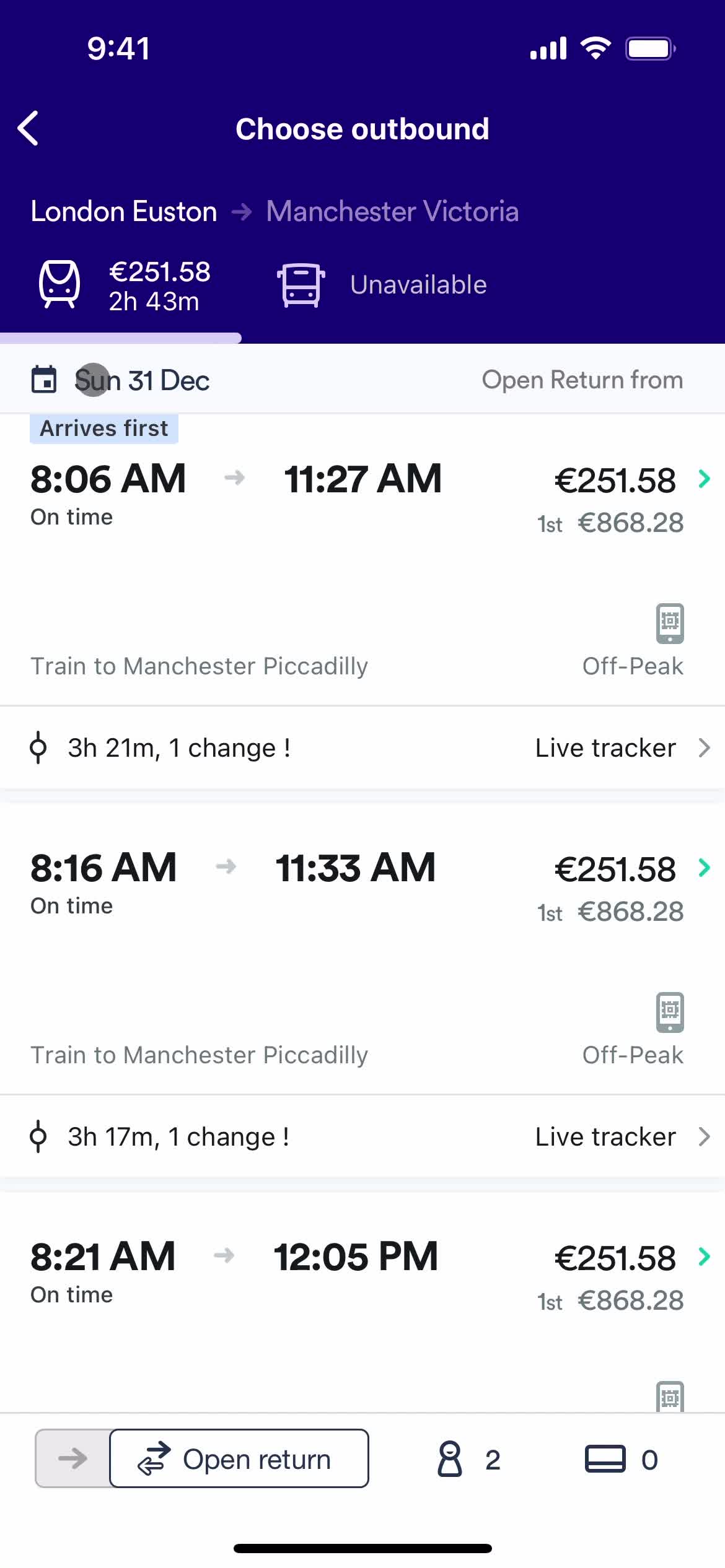
Task: Open the railcards selector showing 0
Action: pyautogui.click(x=622, y=1460)
